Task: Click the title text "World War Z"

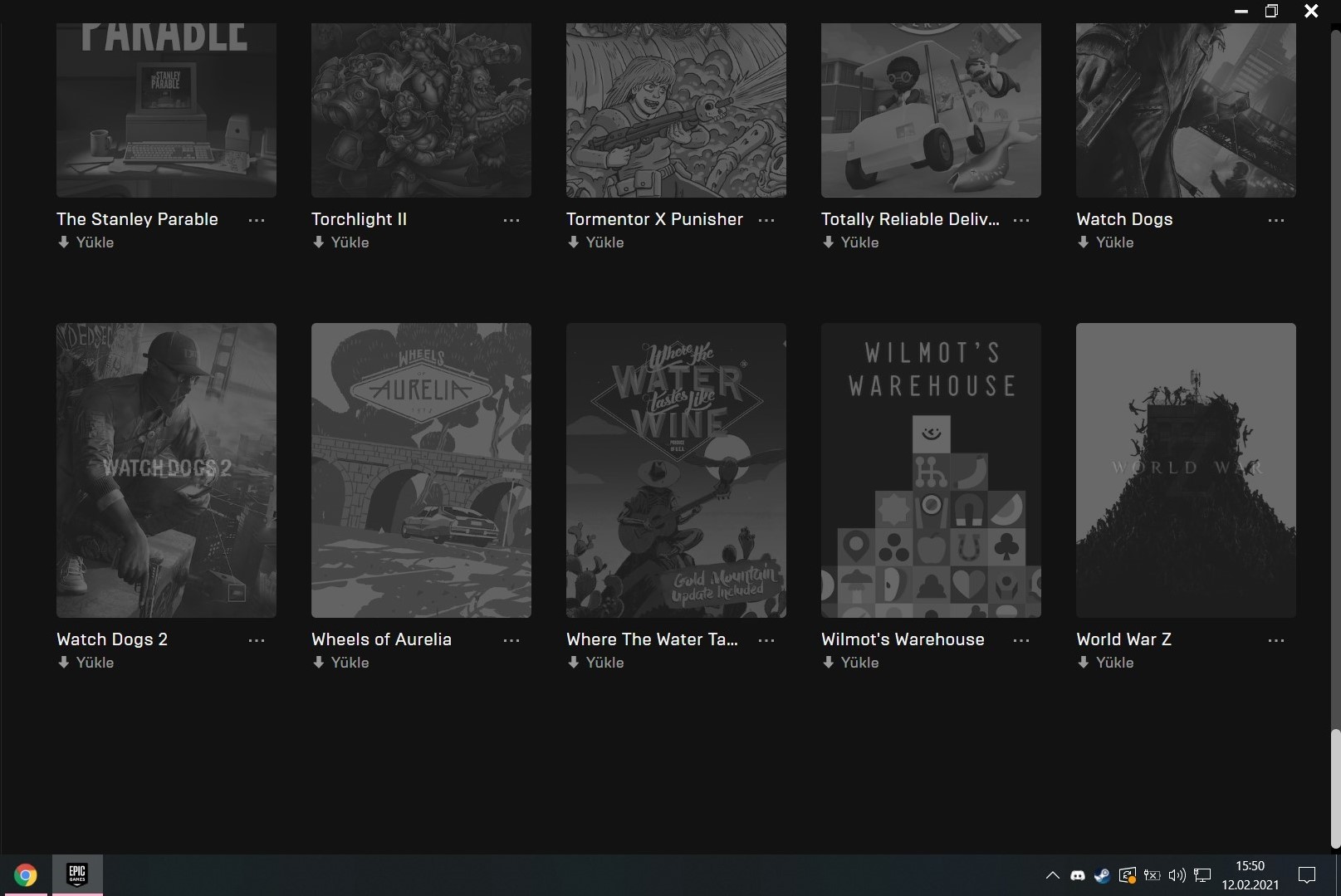Action: pyautogui.click(x=1123, y=639)
